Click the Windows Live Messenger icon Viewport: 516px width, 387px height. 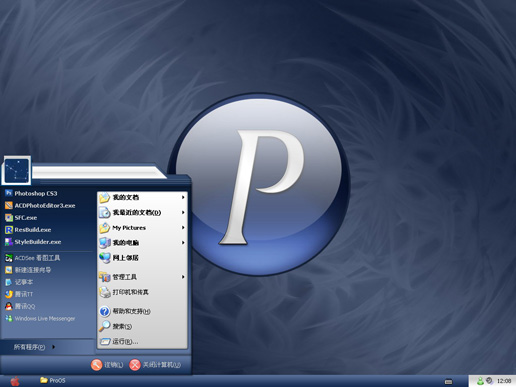click(9, 318)
